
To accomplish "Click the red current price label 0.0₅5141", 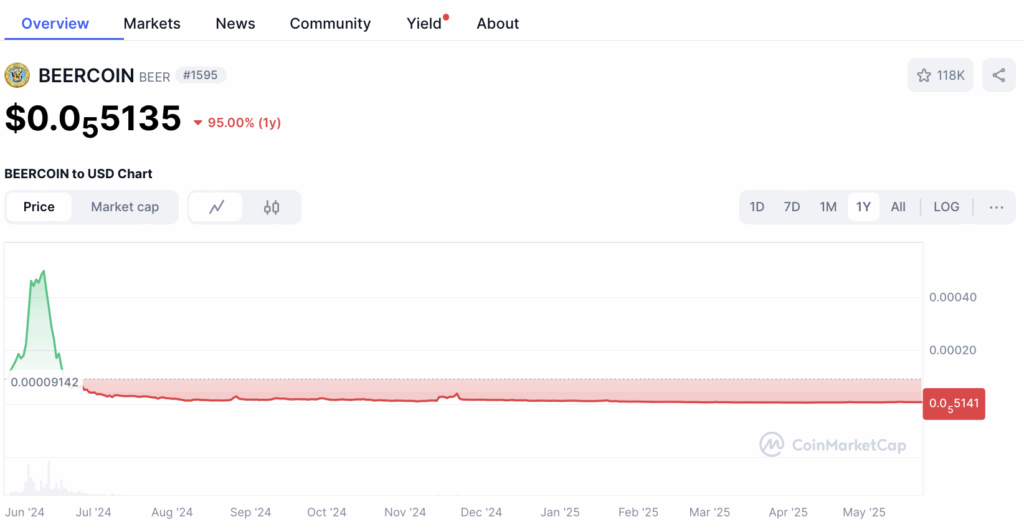I will pyautogui.click(x=953, y=404).
